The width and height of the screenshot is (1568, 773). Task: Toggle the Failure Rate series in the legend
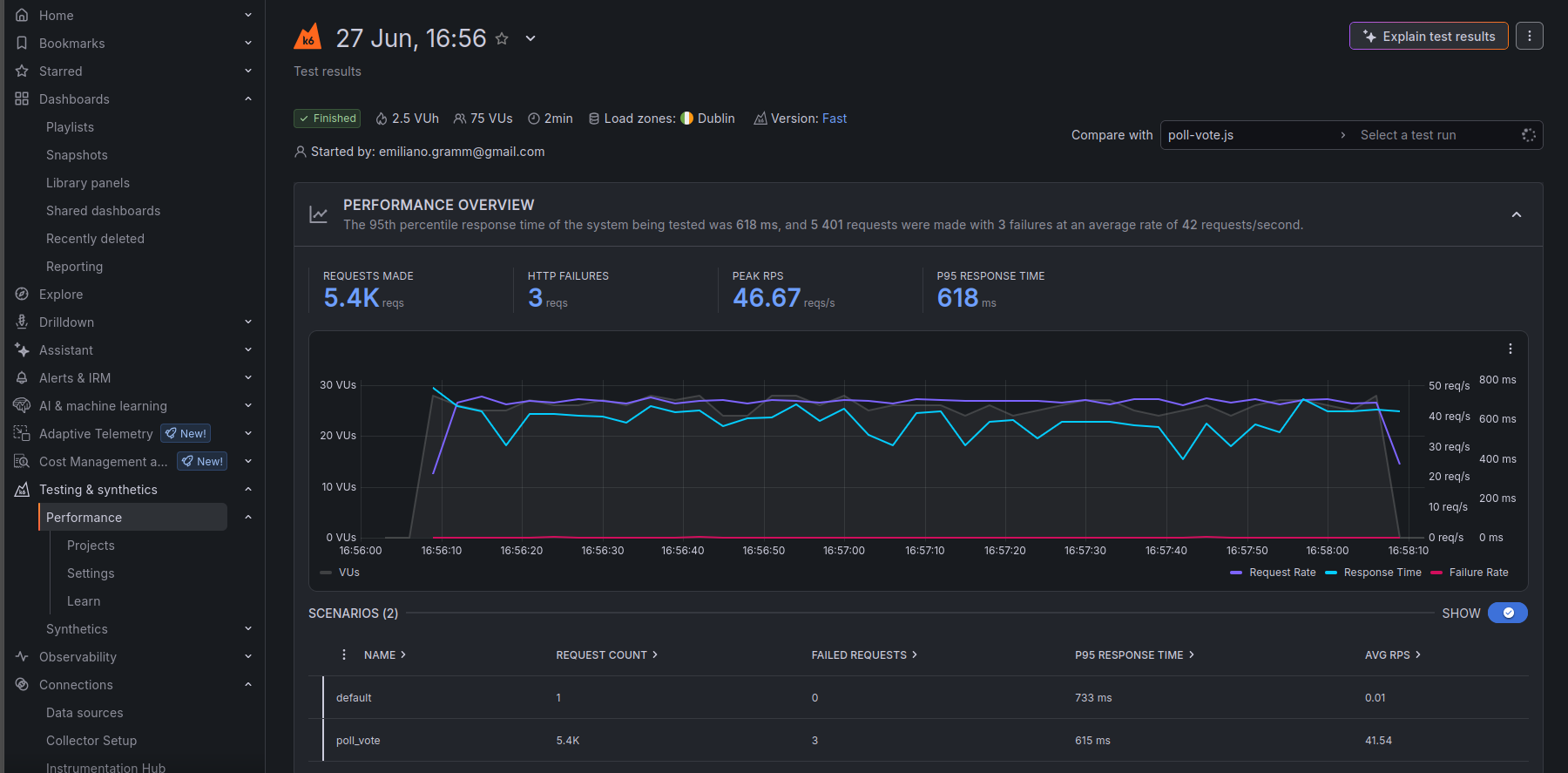tap(1470, 573)
